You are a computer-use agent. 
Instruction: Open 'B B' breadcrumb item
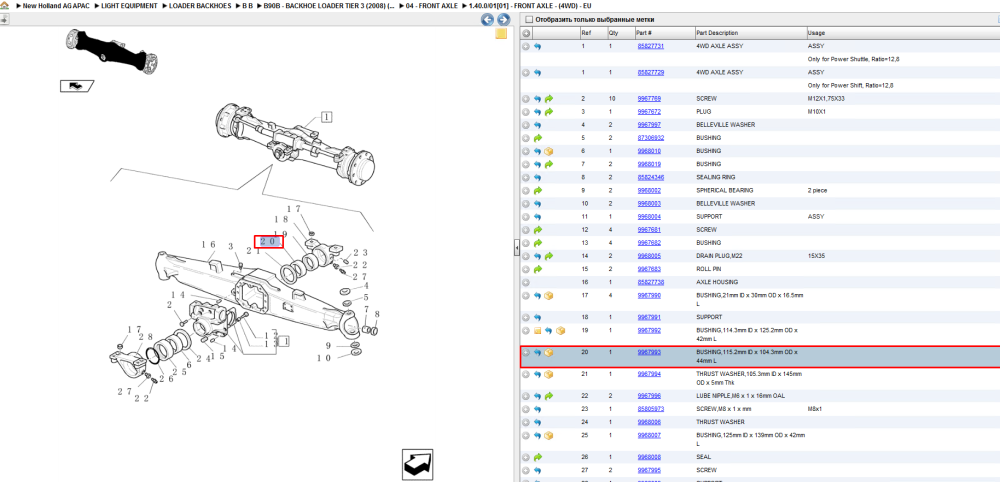[247, 5]
